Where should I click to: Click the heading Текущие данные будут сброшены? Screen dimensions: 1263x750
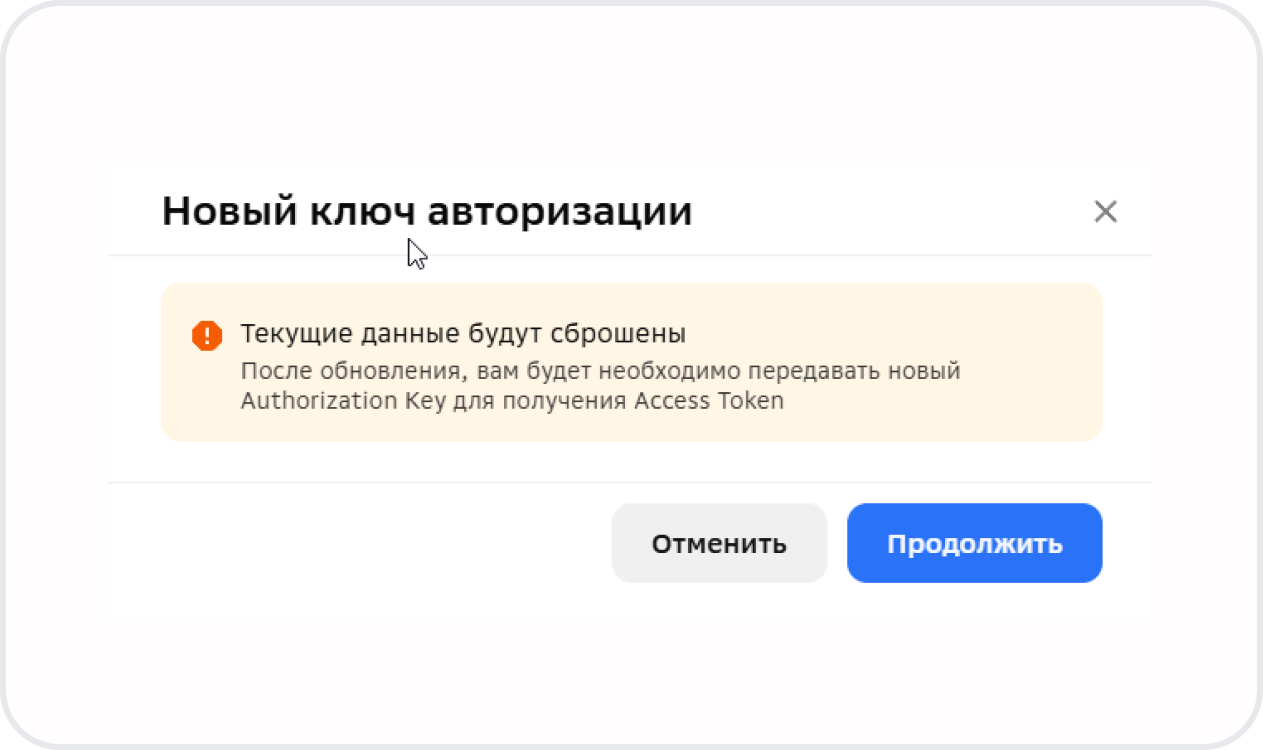[463, 333]
